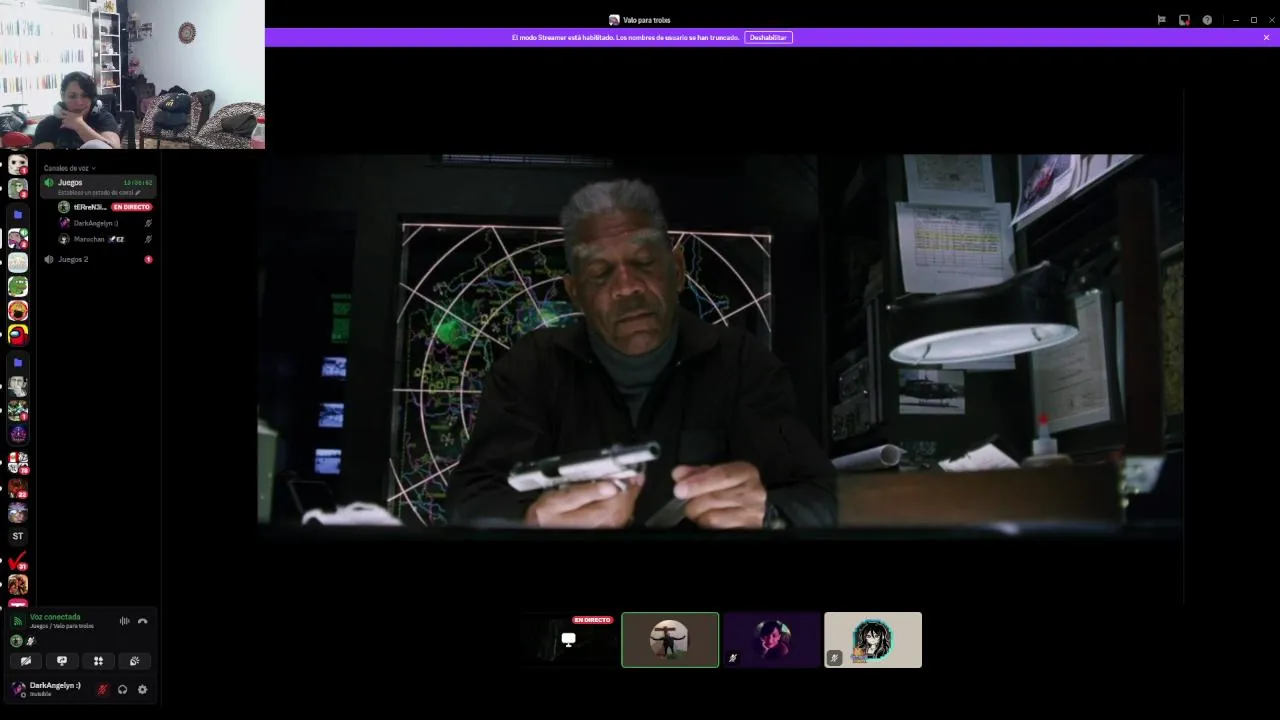Open the activities button

click(x=98, y=661)
